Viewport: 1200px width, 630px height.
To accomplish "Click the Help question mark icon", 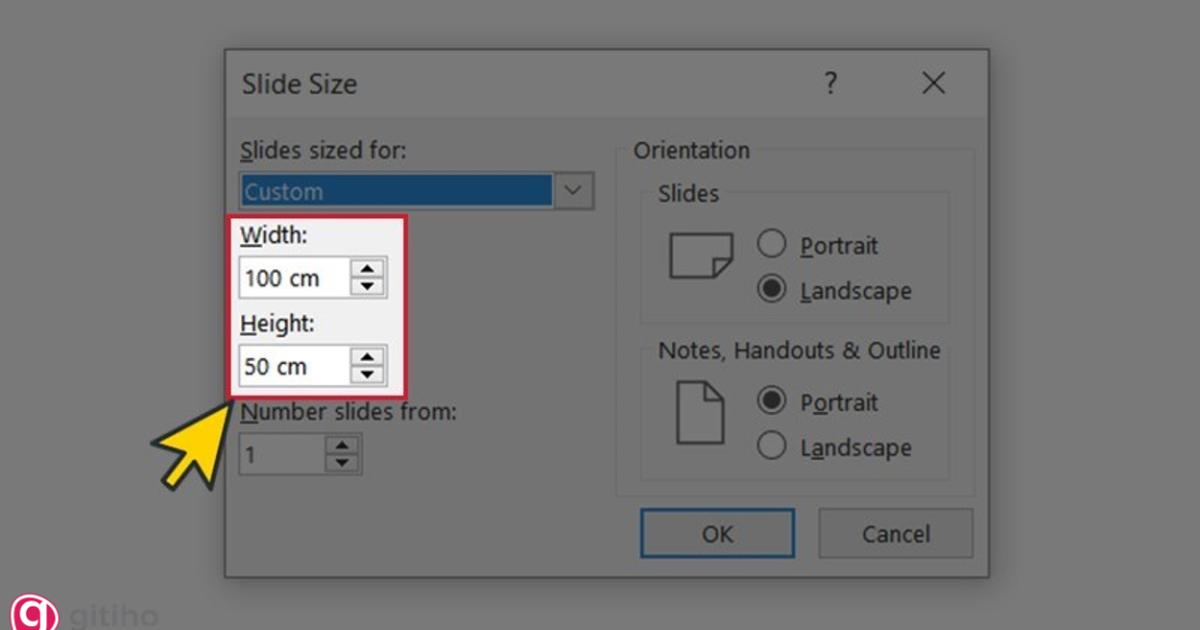I will (830, 84).
